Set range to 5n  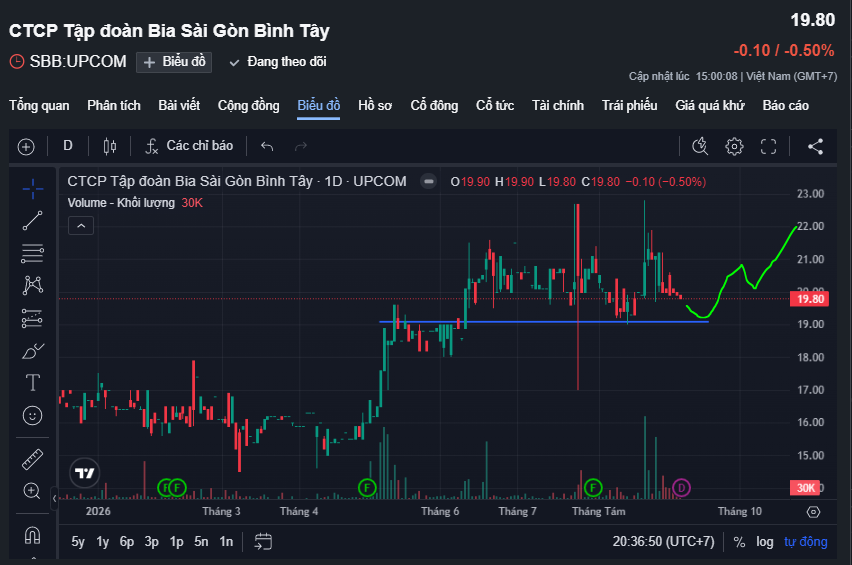point(201,542)
